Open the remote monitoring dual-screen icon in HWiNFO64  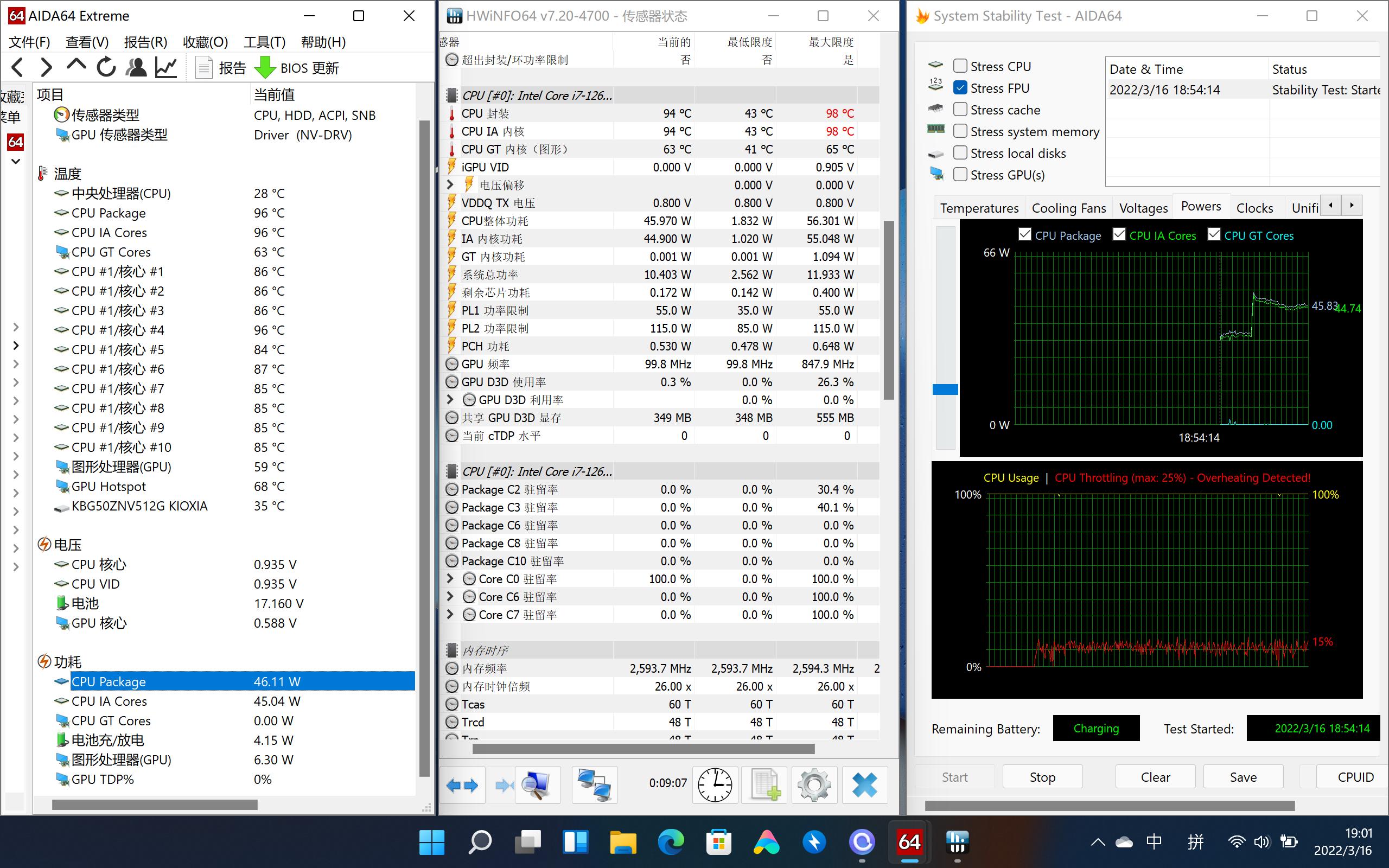coord(594,784)
